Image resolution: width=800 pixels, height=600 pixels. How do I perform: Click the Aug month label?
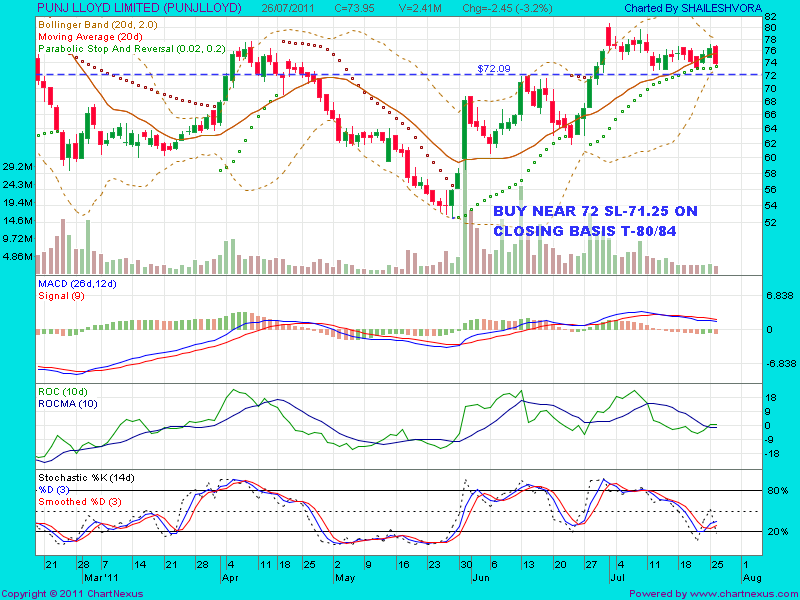[752, 578]
